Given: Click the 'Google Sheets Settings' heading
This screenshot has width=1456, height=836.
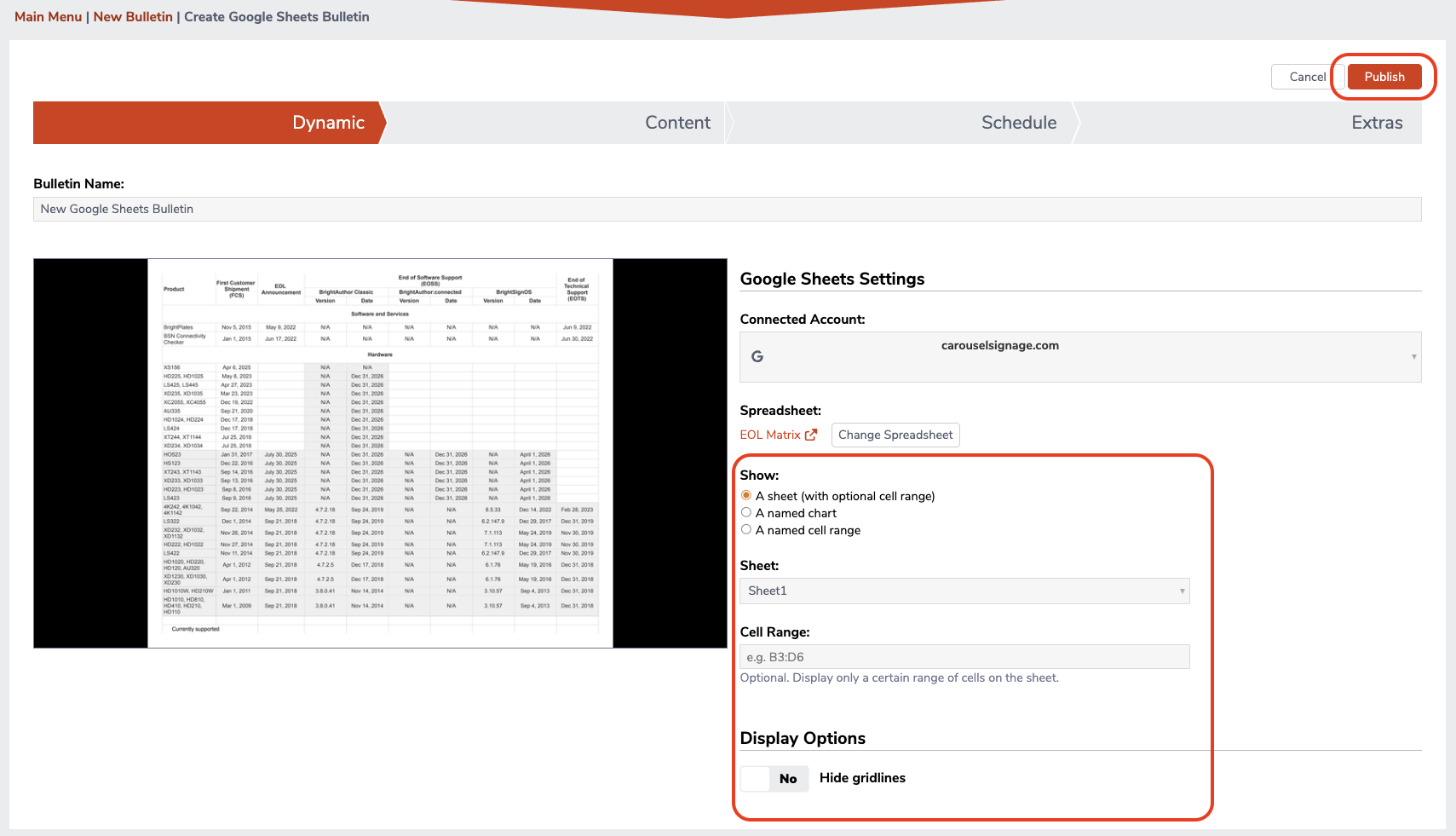Looking at the screenshot, I should tap(832, 279).
